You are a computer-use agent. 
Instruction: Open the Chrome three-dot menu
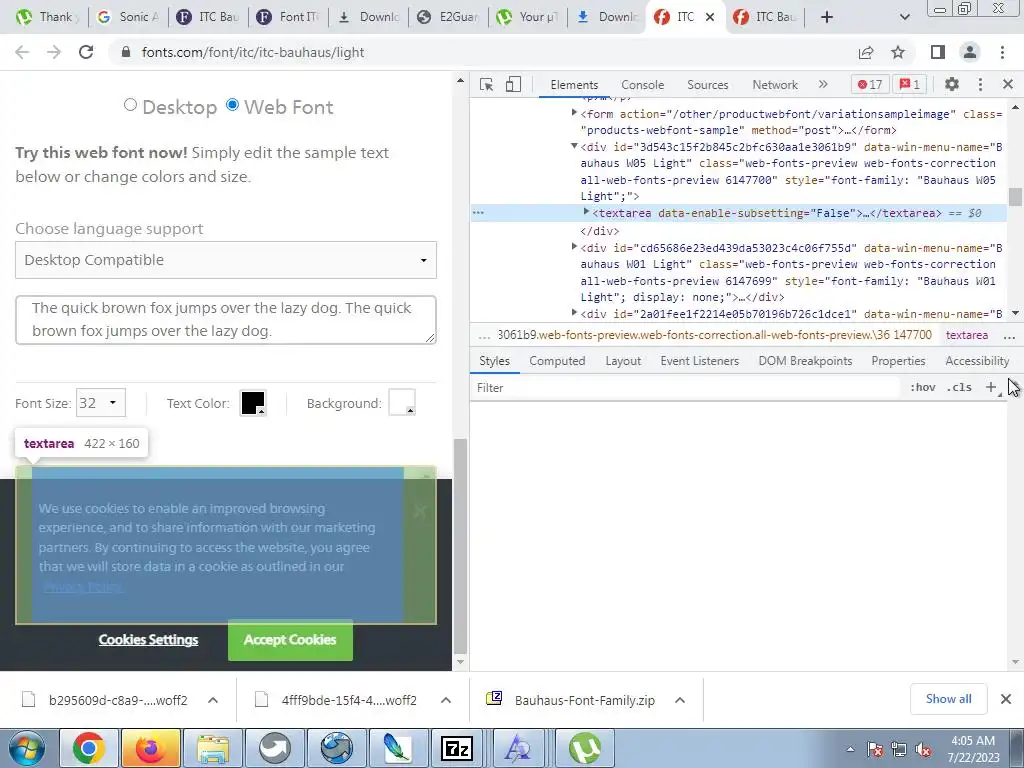click(1002, 52)
